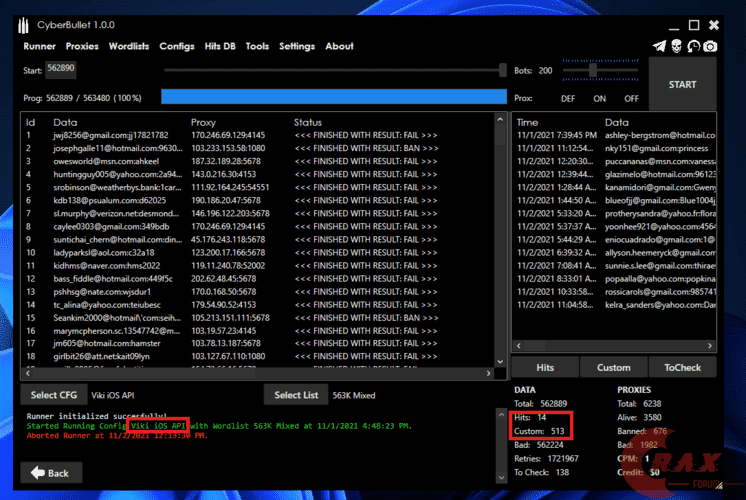Switch to the ToCheck results tab

pos(682,368)
